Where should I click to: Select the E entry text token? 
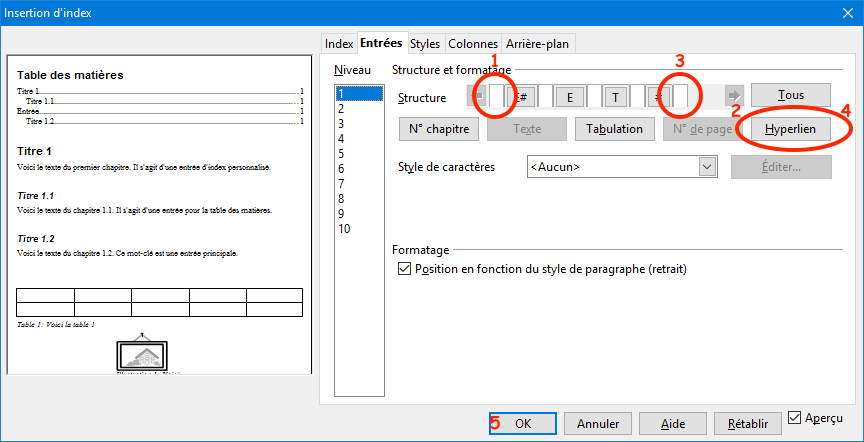coord(570,96)
